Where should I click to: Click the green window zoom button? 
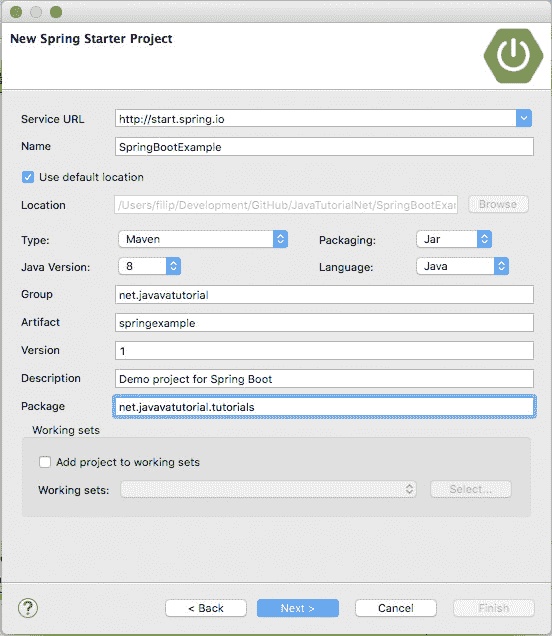click(56, 12)
